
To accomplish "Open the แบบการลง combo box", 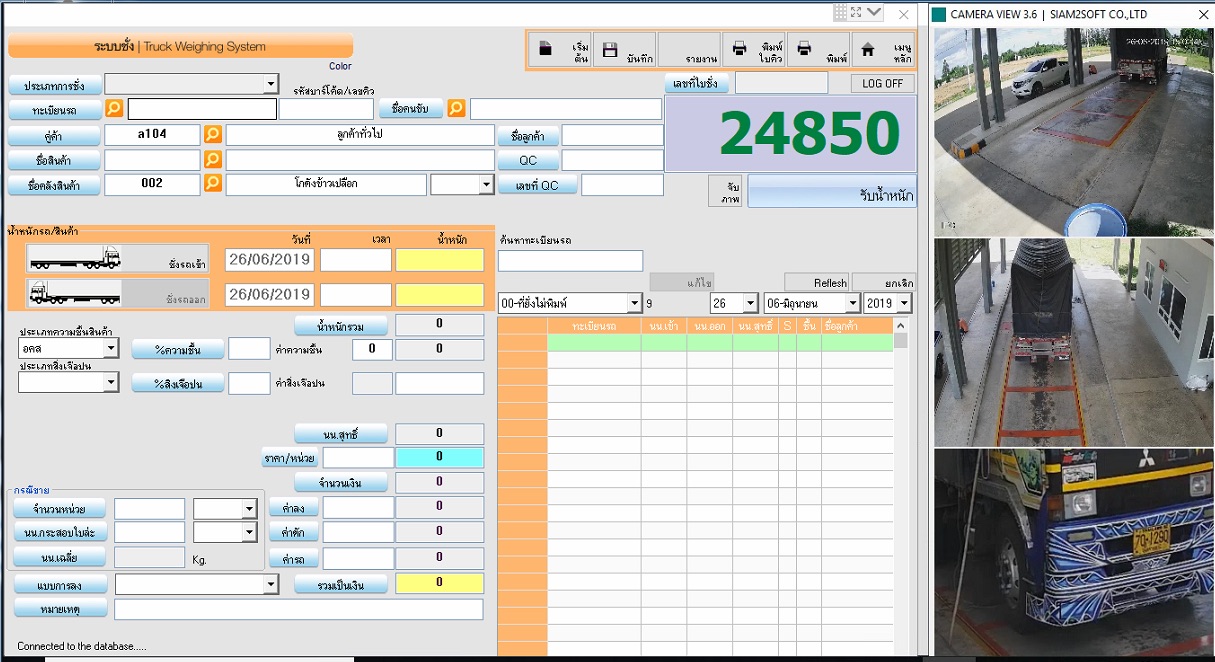I will 270,584.
